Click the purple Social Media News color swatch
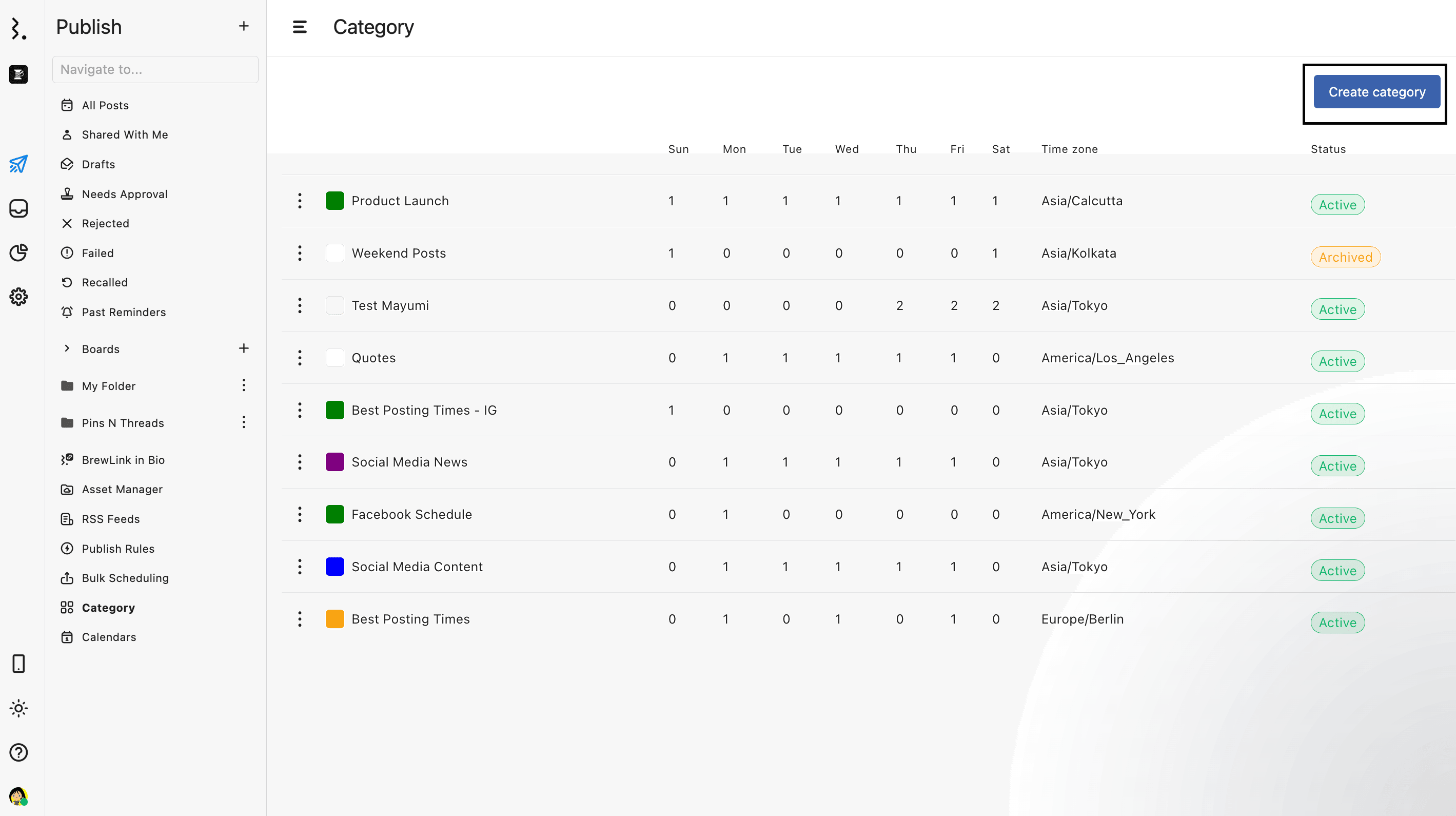 pos(335,462)
